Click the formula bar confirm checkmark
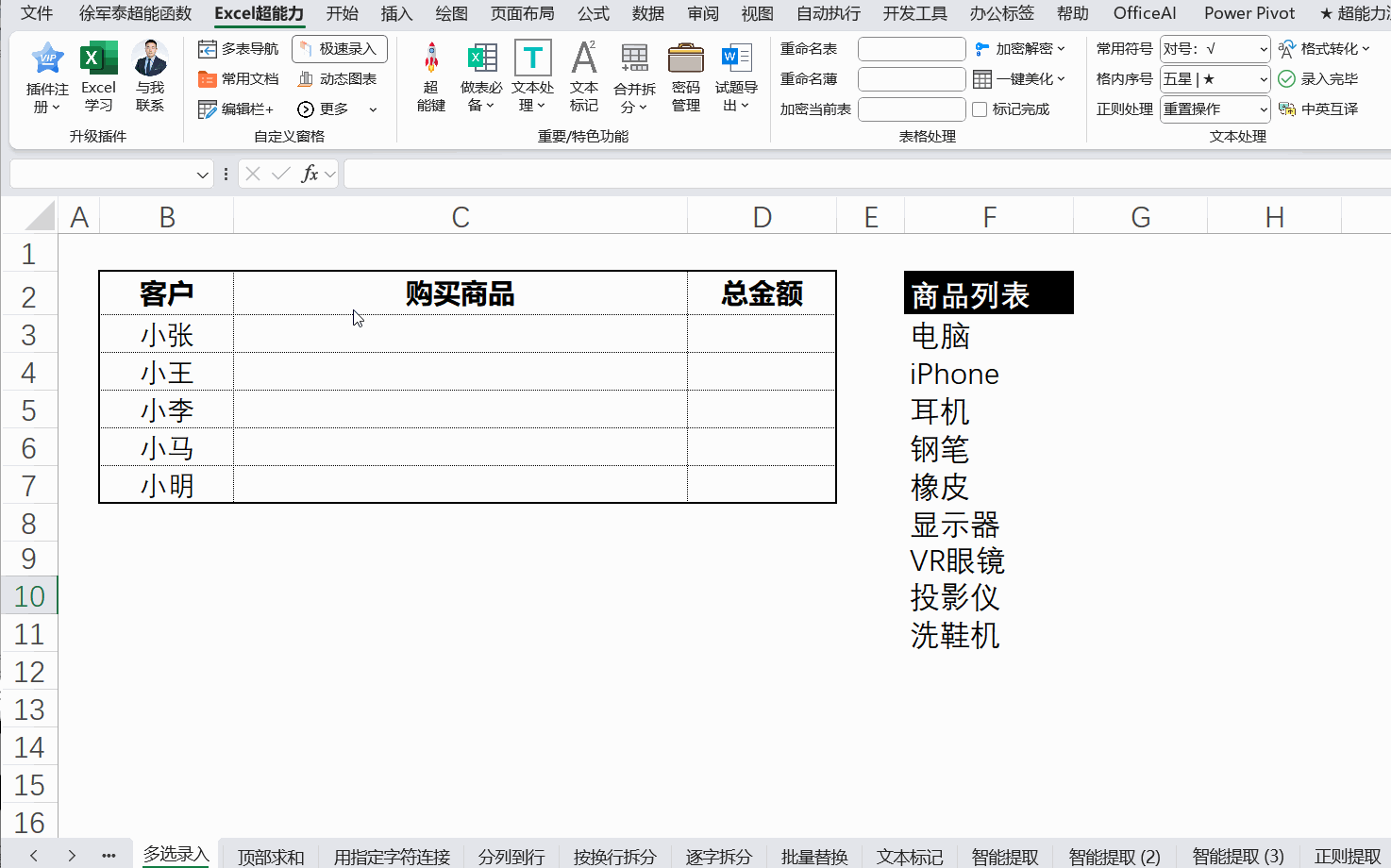This screenshot has width=1391, height=868. coord(280,174)
